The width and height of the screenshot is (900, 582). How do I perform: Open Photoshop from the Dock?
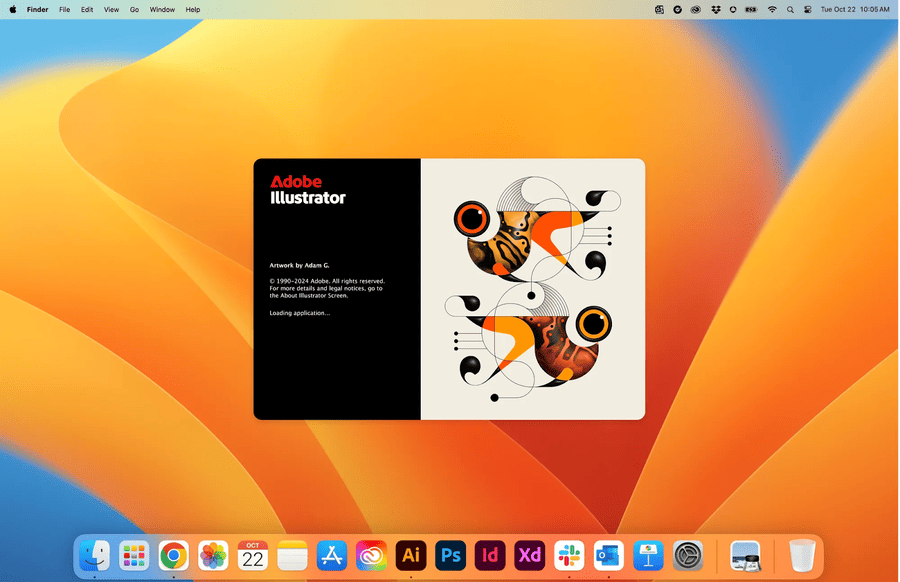pos(451,555)
